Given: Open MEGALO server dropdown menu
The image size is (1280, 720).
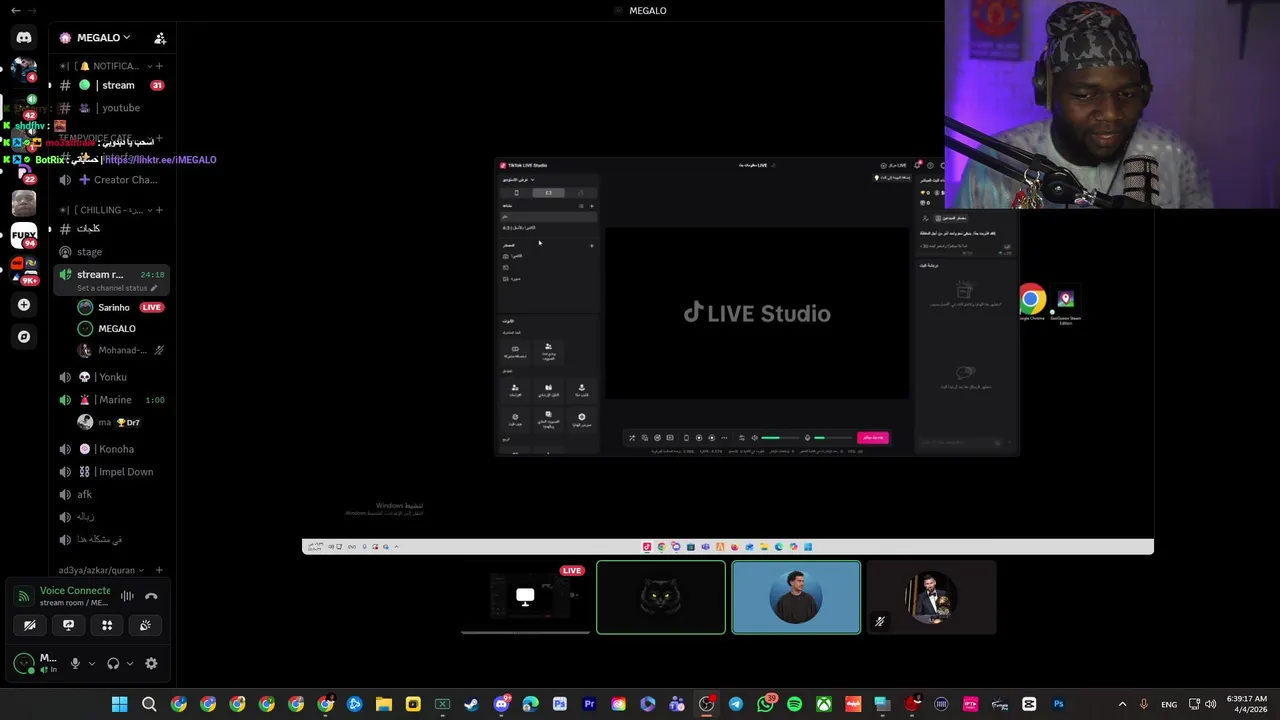Looking at the screenshot, I should pyautogui.click(x=103, y=38).
